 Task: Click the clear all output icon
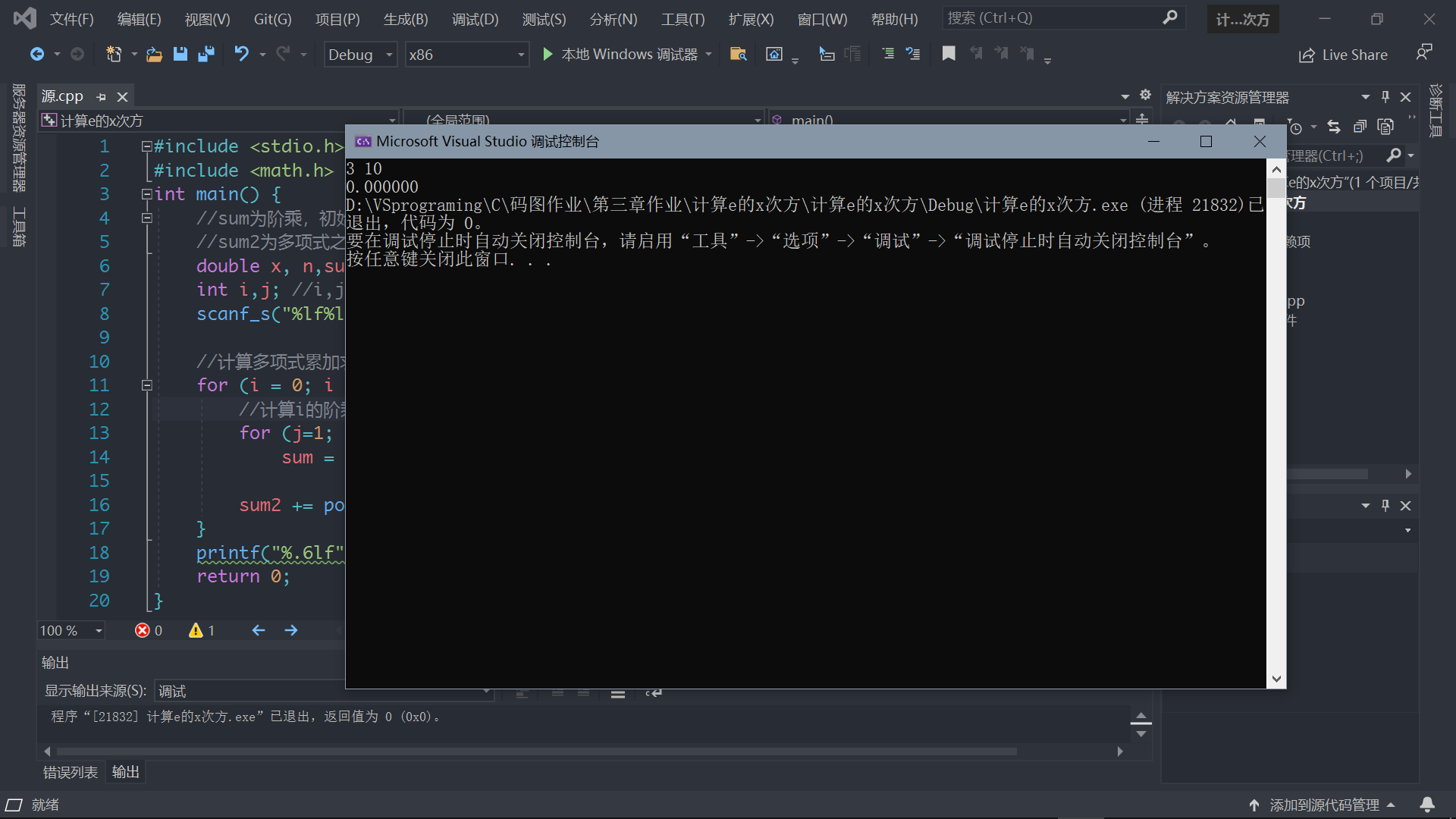pos(618,692)
